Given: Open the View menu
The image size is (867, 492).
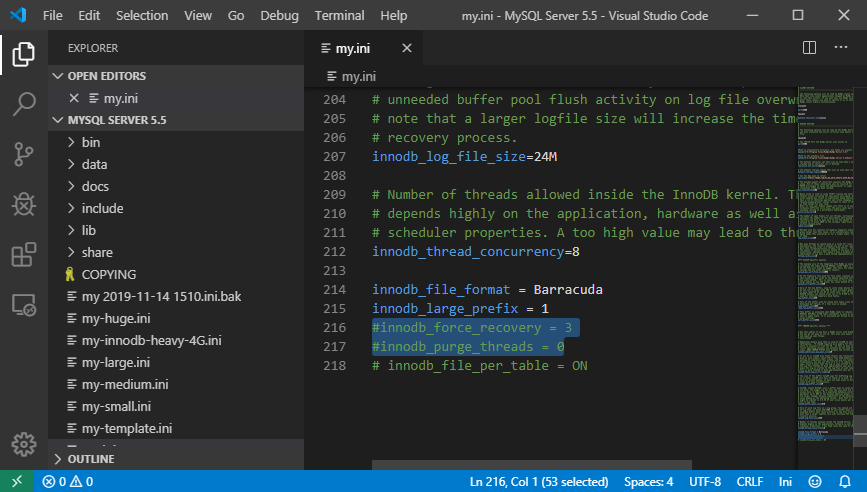Looking at the screenshot, I should (x=198, y=15).
